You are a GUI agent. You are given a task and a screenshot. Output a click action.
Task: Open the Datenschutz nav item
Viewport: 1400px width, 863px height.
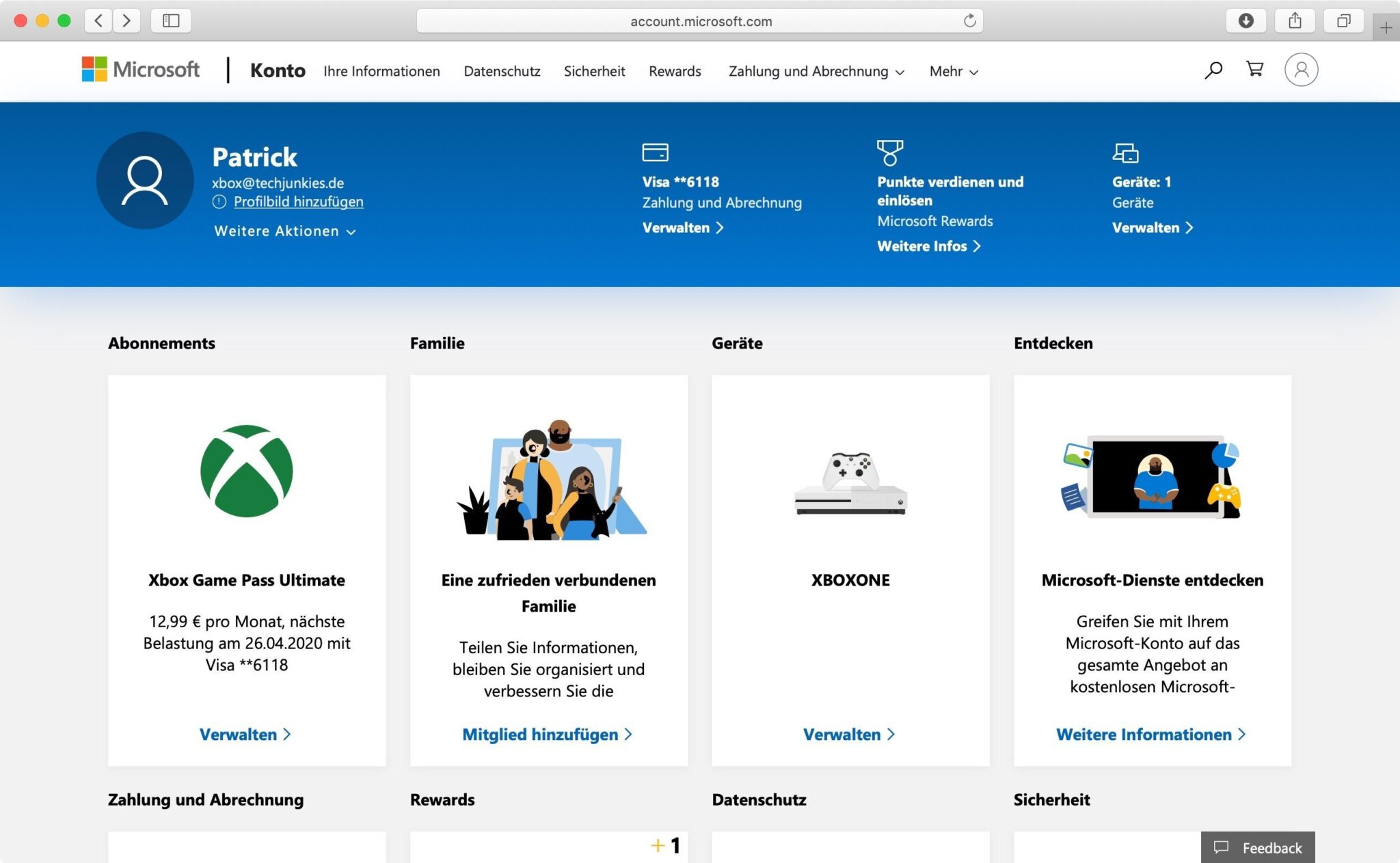click(x=502, y=71)
